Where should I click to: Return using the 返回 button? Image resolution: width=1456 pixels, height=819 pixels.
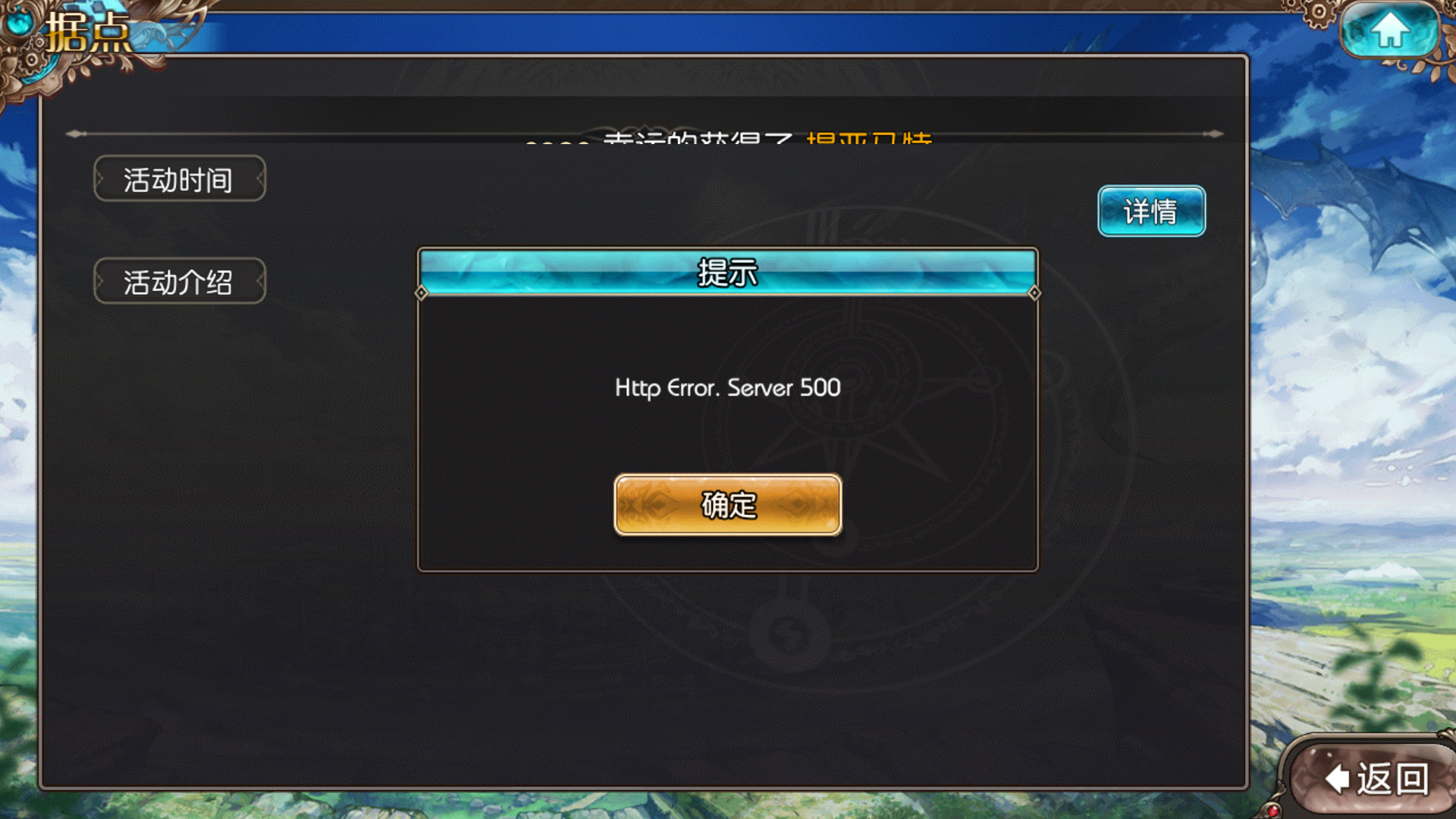[x=1375, y=778]
